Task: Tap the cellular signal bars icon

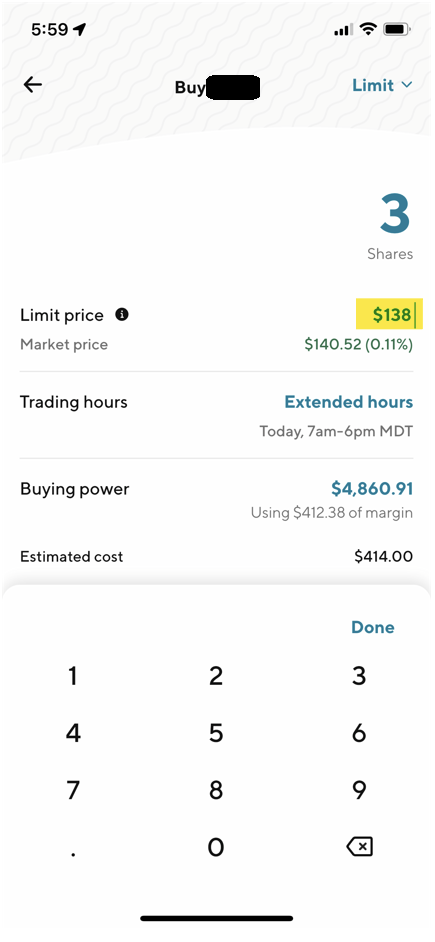Action: 343,29
